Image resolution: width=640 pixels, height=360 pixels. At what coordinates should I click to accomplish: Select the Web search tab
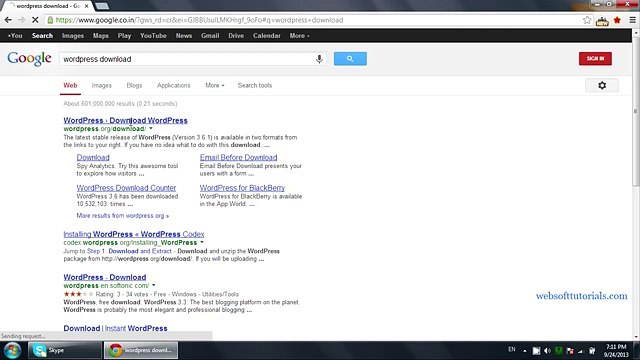point(70,85)
